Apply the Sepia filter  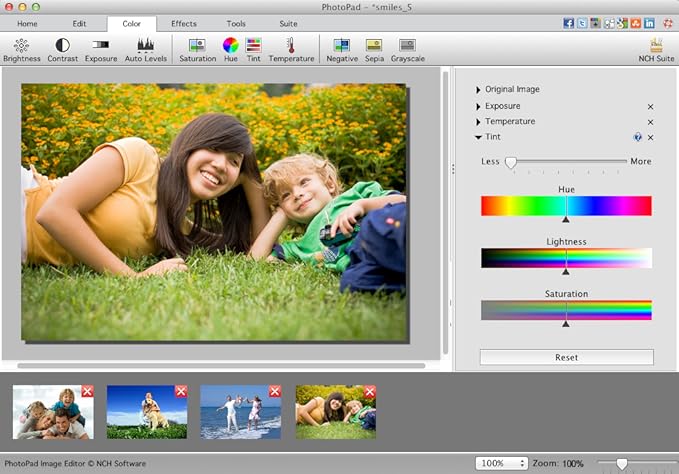pyautogui.click(x=374, y=46)
